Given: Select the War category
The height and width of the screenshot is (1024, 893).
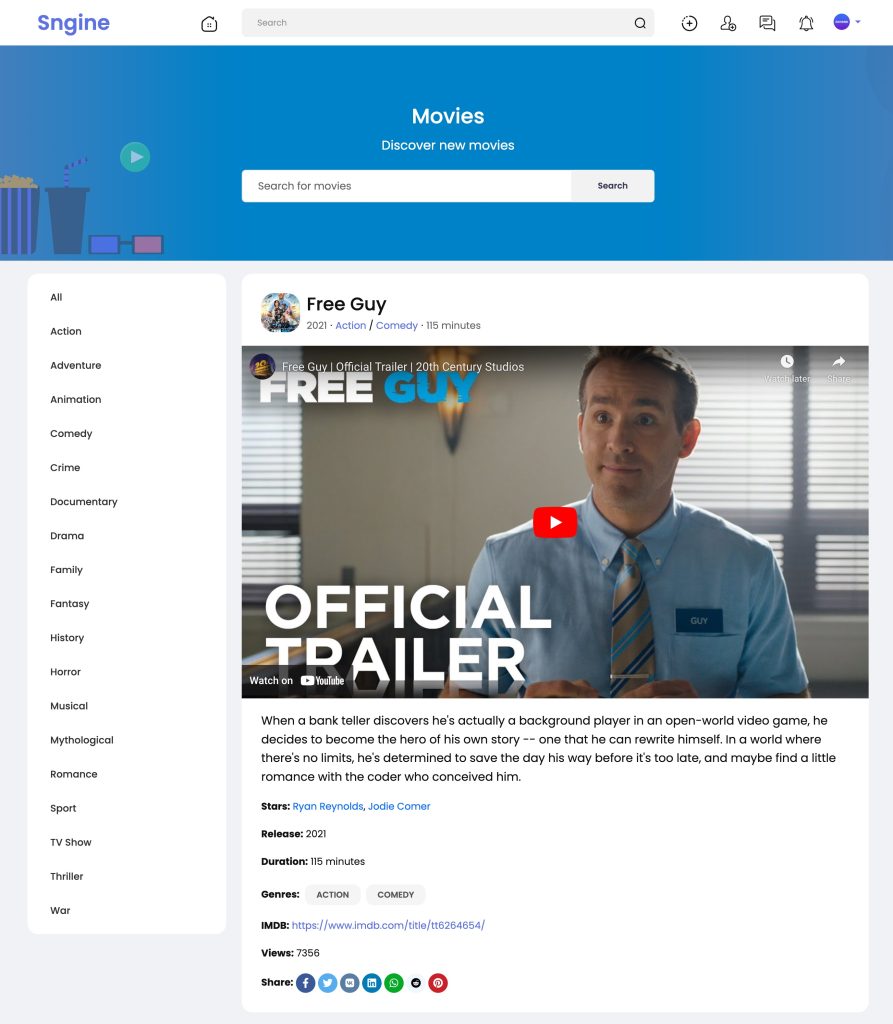Looking at the screenshot, I should coord(60,910).
